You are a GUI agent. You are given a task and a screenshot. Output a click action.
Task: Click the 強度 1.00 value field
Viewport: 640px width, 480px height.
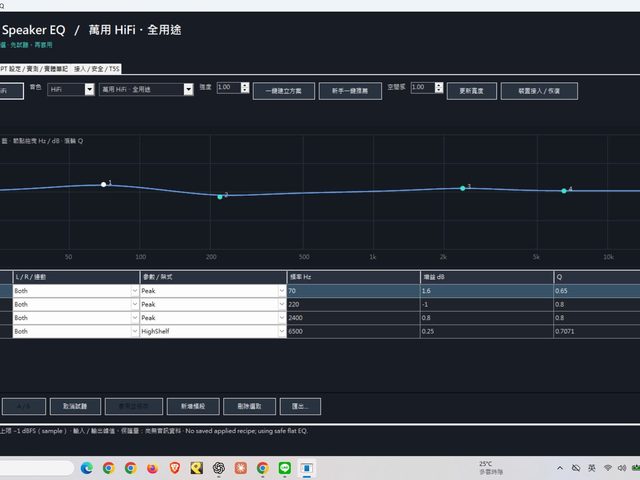(229, 87)
